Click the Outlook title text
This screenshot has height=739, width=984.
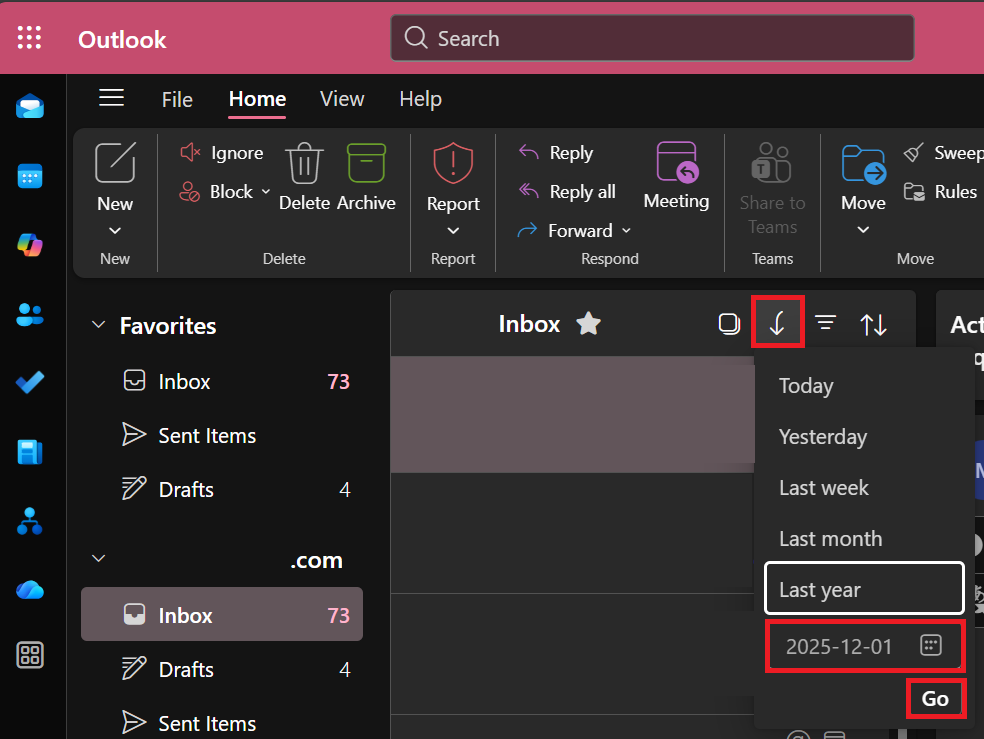click(122, 40)
